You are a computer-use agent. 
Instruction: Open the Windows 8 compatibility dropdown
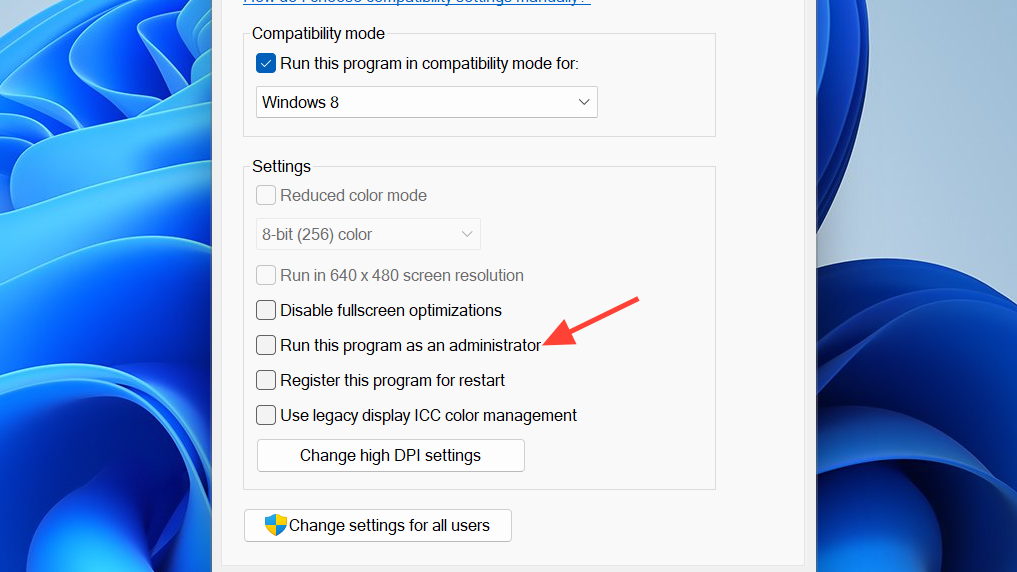(426, 102)
